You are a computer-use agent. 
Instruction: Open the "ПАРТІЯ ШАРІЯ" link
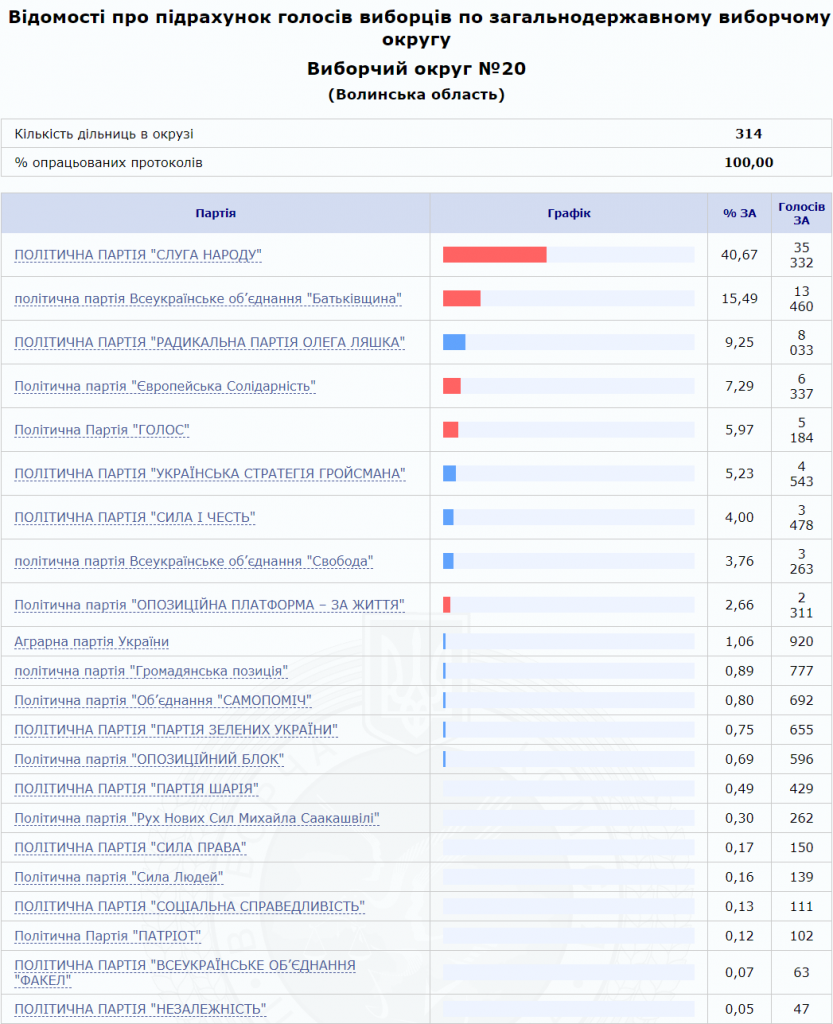coord(137,789)
